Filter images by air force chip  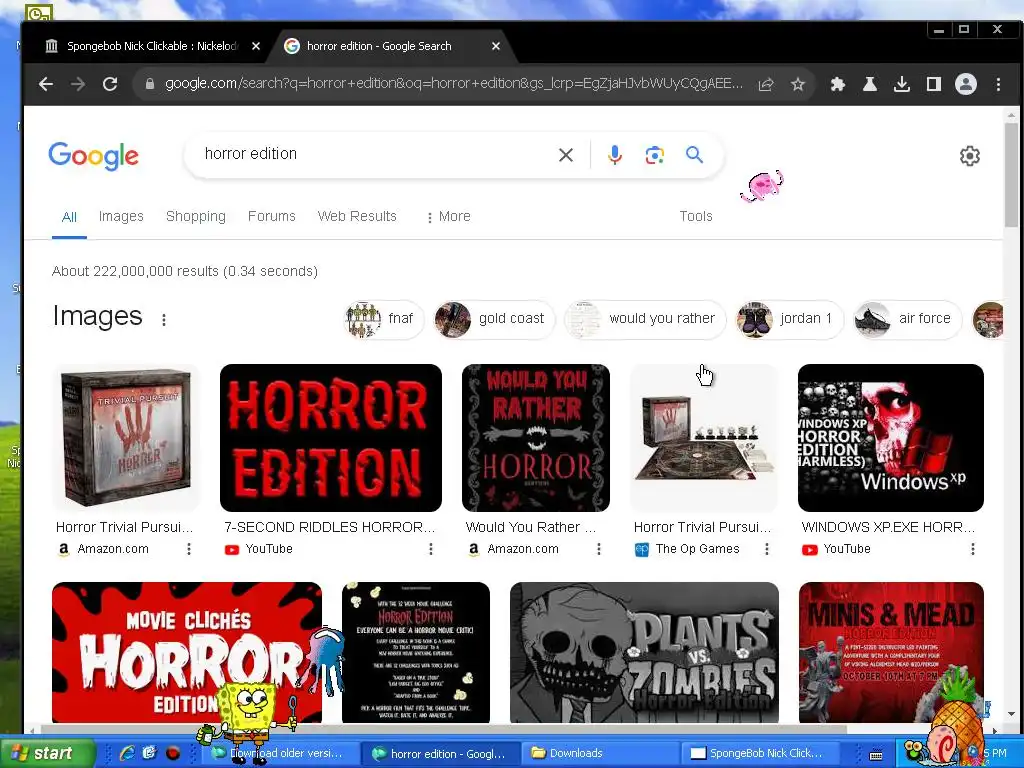tap(906, 319)
